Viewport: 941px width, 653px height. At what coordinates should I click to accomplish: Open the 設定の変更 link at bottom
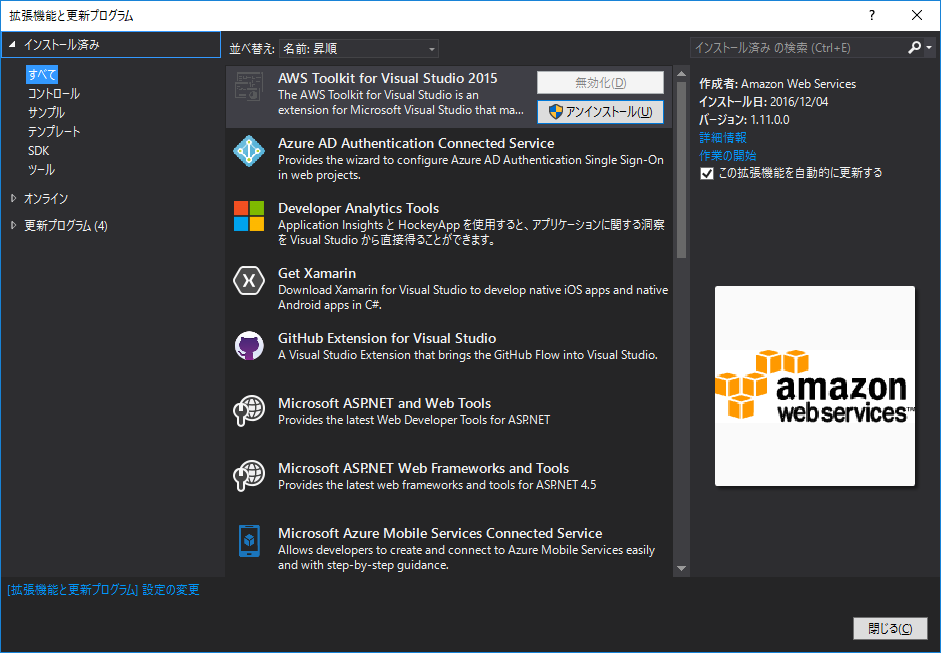103,589
